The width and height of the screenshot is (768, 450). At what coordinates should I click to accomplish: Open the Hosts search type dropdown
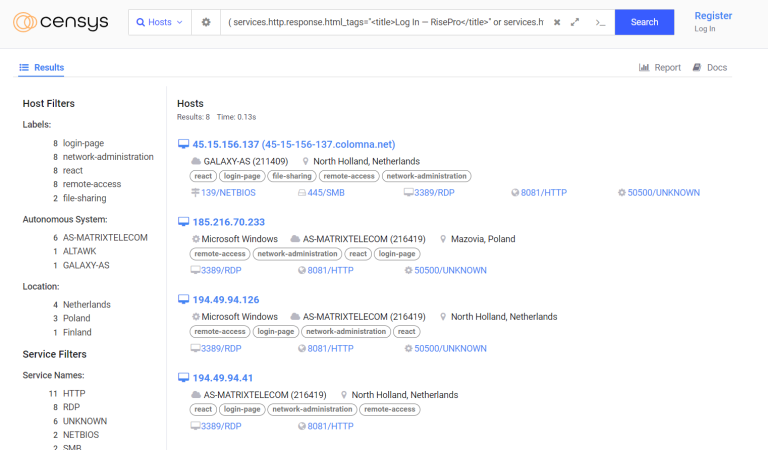(160, 22)
